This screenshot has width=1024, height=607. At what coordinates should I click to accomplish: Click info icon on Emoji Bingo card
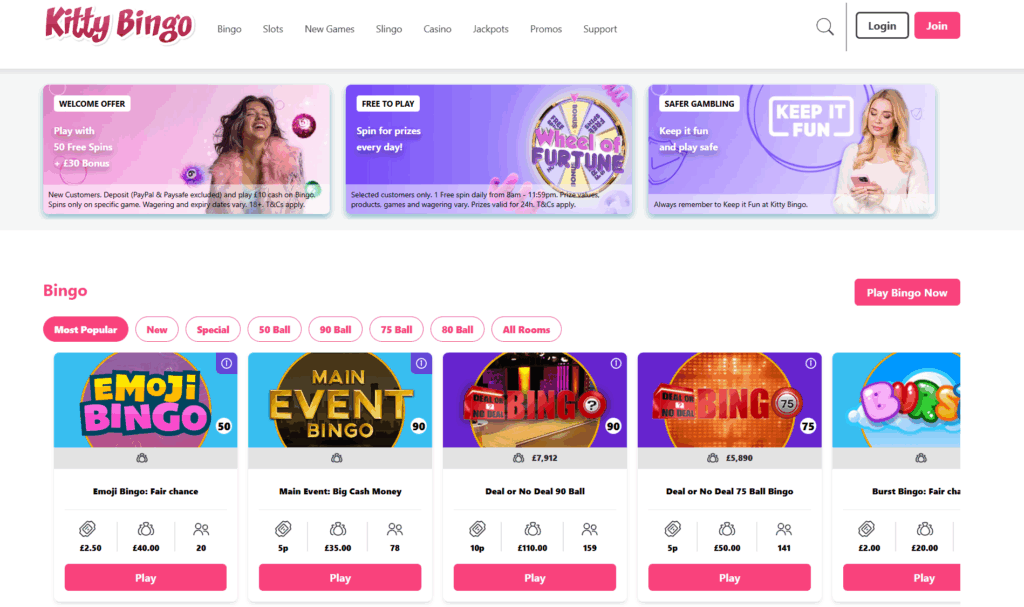coord(227,363)
